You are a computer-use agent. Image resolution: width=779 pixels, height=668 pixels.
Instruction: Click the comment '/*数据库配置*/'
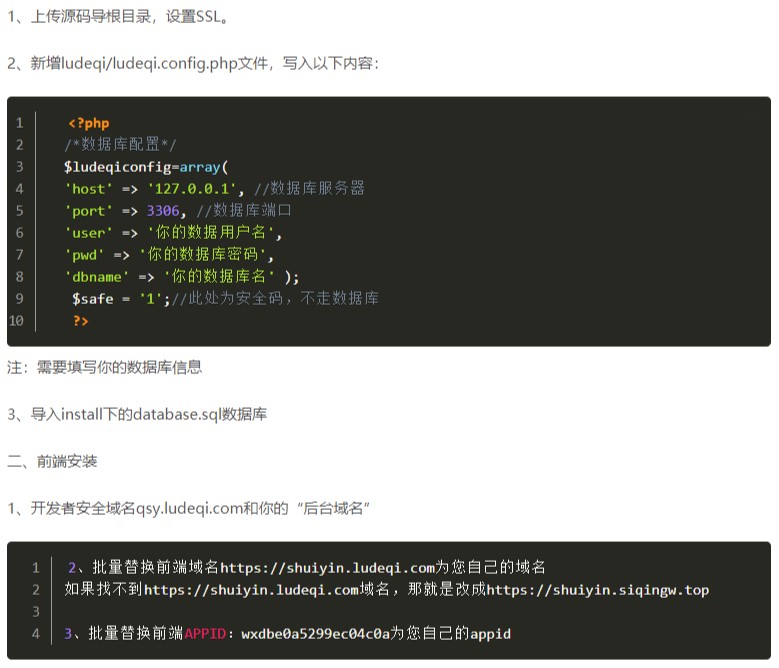[120, 145]
